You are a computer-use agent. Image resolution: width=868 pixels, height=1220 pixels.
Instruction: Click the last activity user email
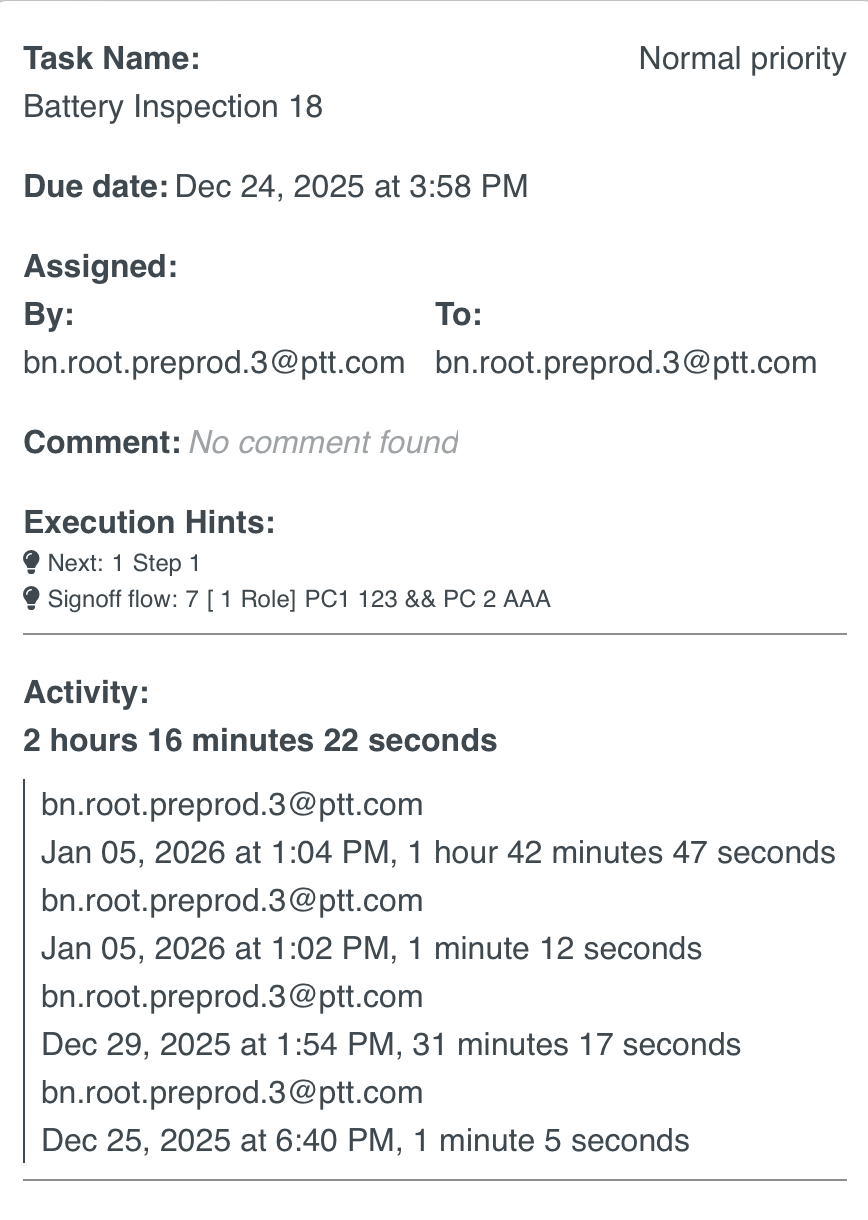pyautogui.click(x=232, y=1093)
